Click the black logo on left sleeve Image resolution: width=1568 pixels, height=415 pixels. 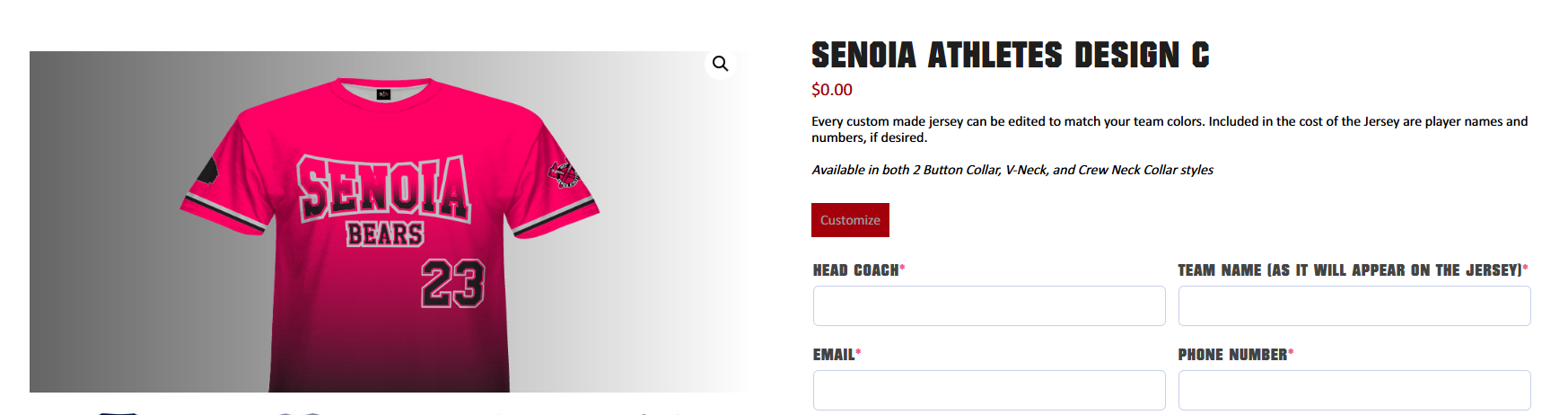click(x=207, y=172)
